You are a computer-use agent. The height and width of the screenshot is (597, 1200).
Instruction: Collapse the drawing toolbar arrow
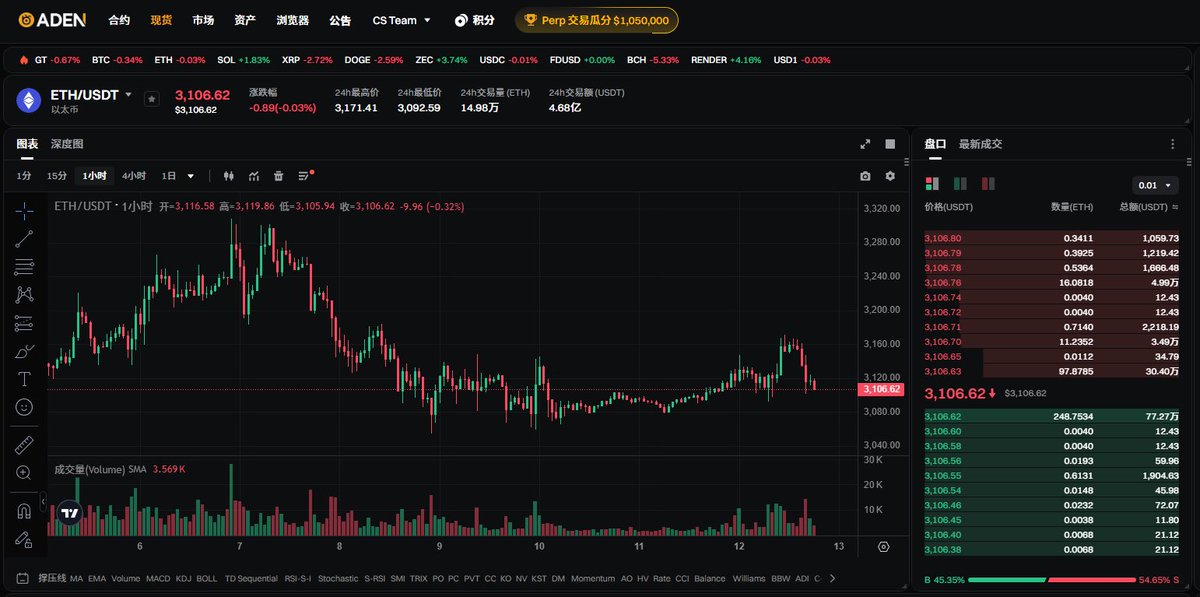pos(42,500)
